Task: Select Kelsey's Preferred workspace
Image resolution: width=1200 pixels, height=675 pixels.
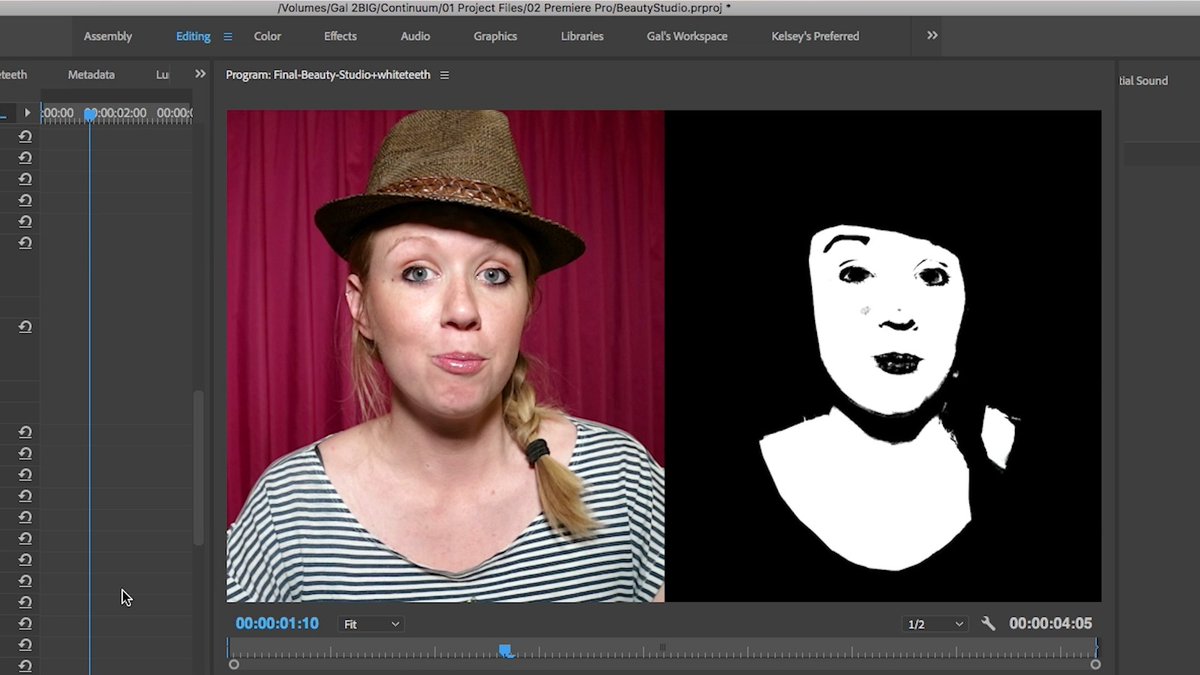Action: (x=815, y=36)
